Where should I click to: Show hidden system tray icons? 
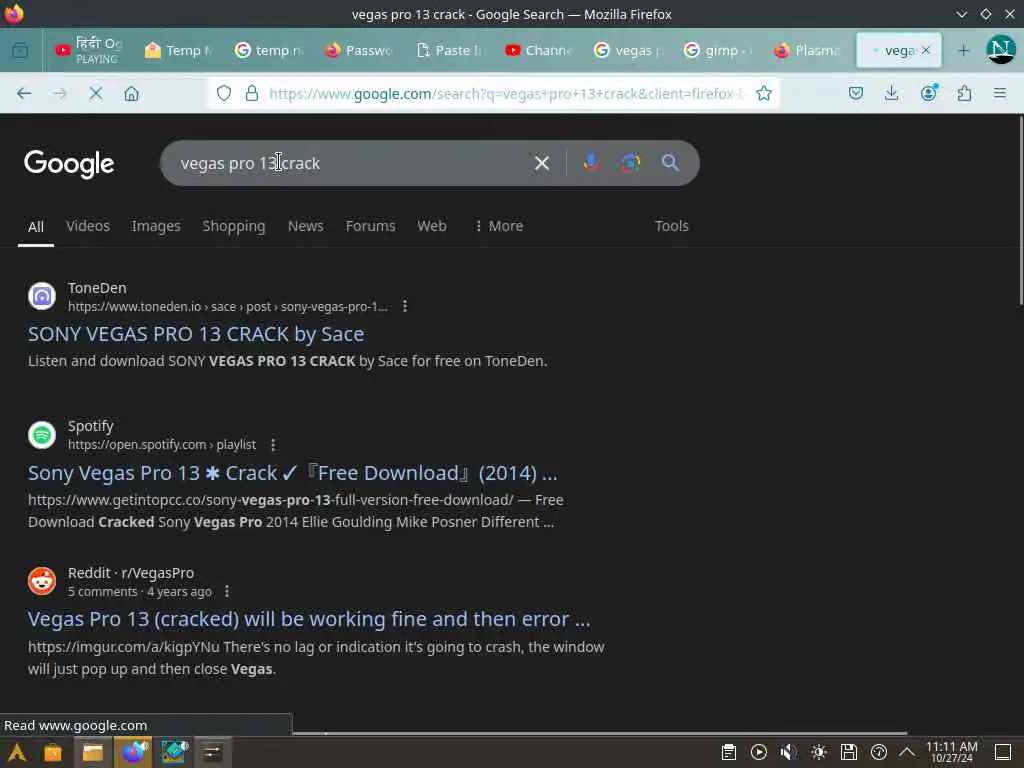907,752
